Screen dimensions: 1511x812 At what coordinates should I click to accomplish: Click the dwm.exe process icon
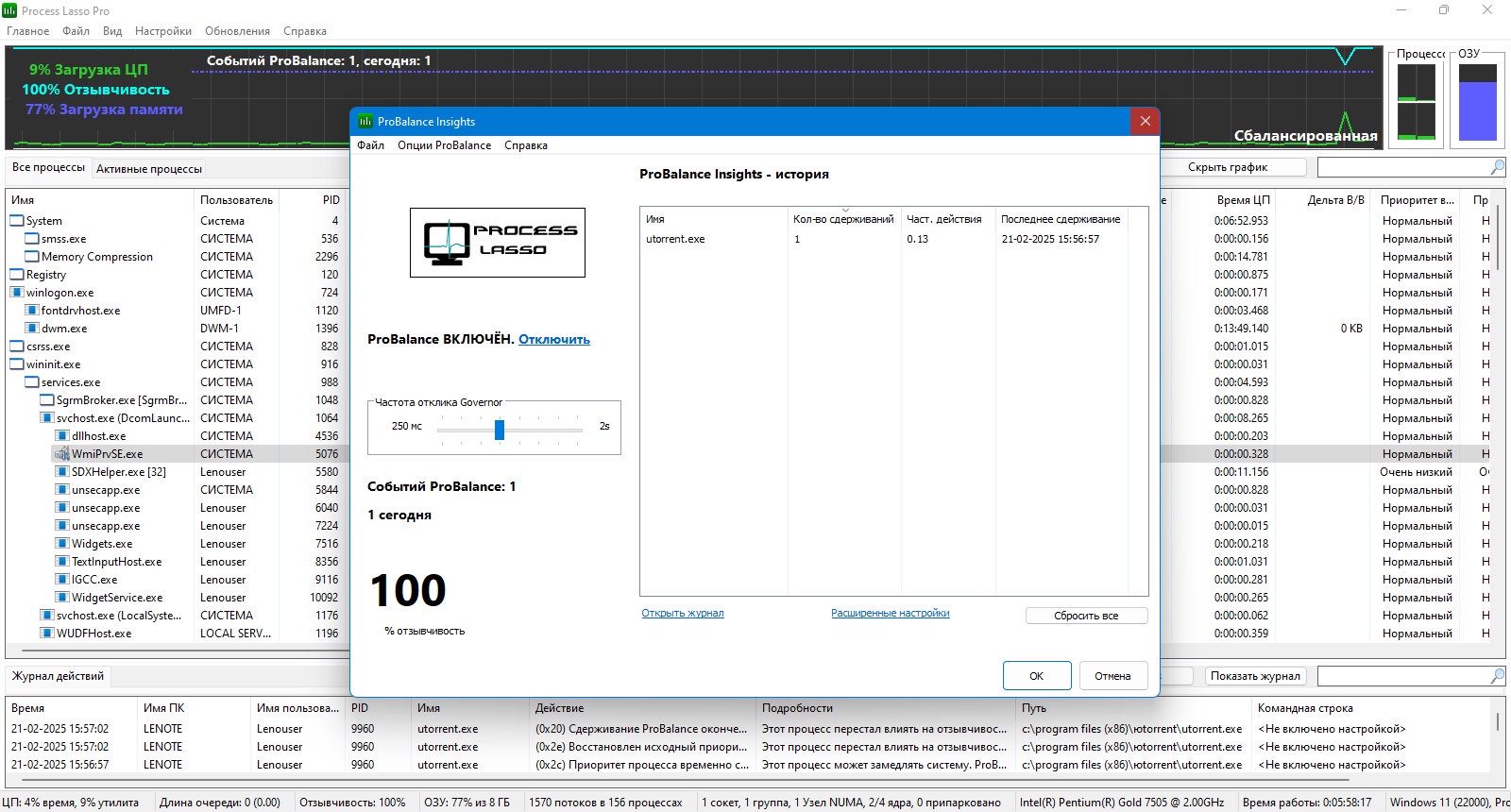tap(32, 329)
